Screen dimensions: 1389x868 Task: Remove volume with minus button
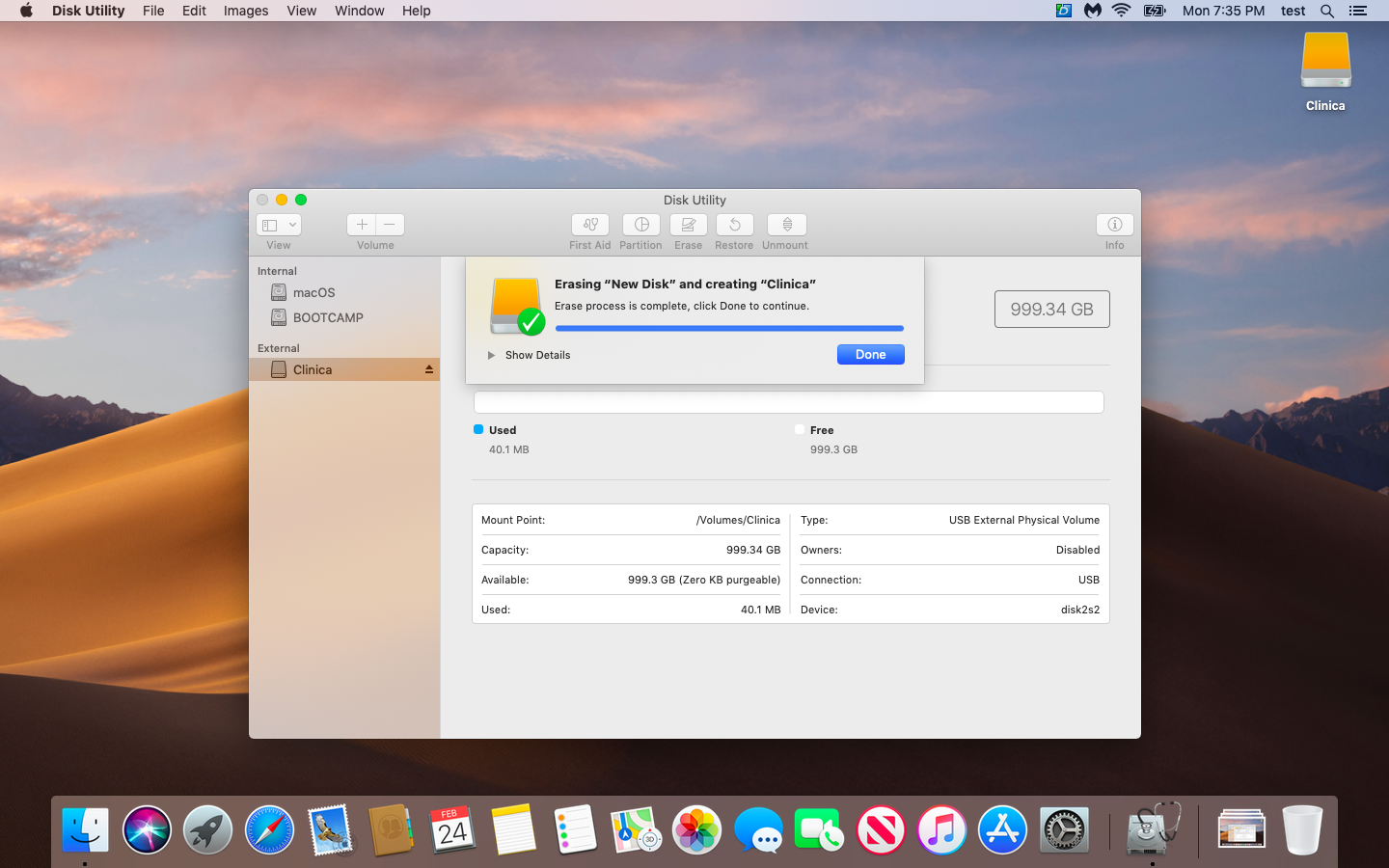tap(390, 225)
